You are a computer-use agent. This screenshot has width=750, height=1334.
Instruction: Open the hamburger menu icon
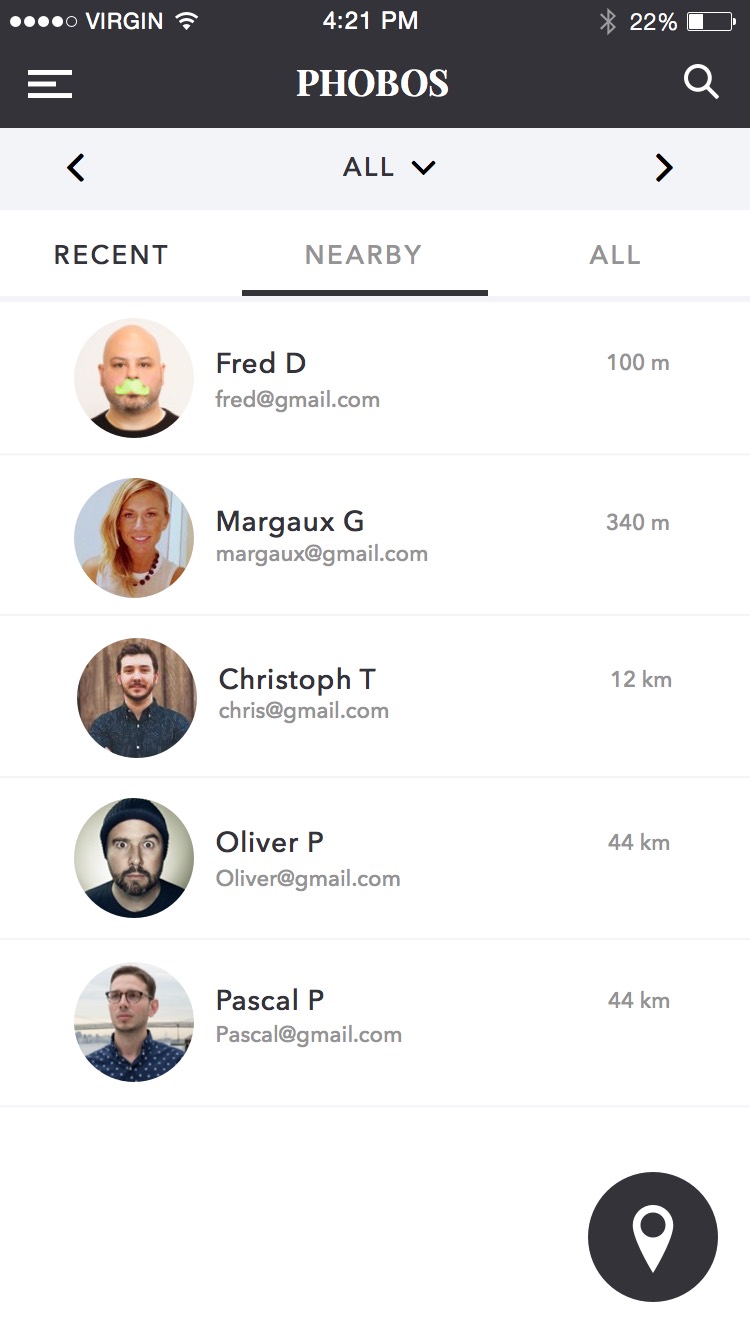pyautogui.click(x=50, y=83)
